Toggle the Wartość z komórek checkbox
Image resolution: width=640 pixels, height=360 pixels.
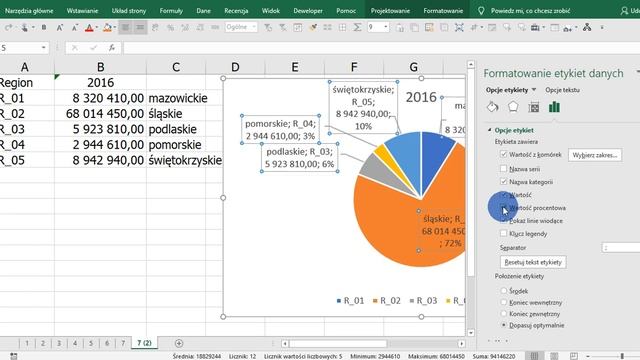click(x=503, y=154)
